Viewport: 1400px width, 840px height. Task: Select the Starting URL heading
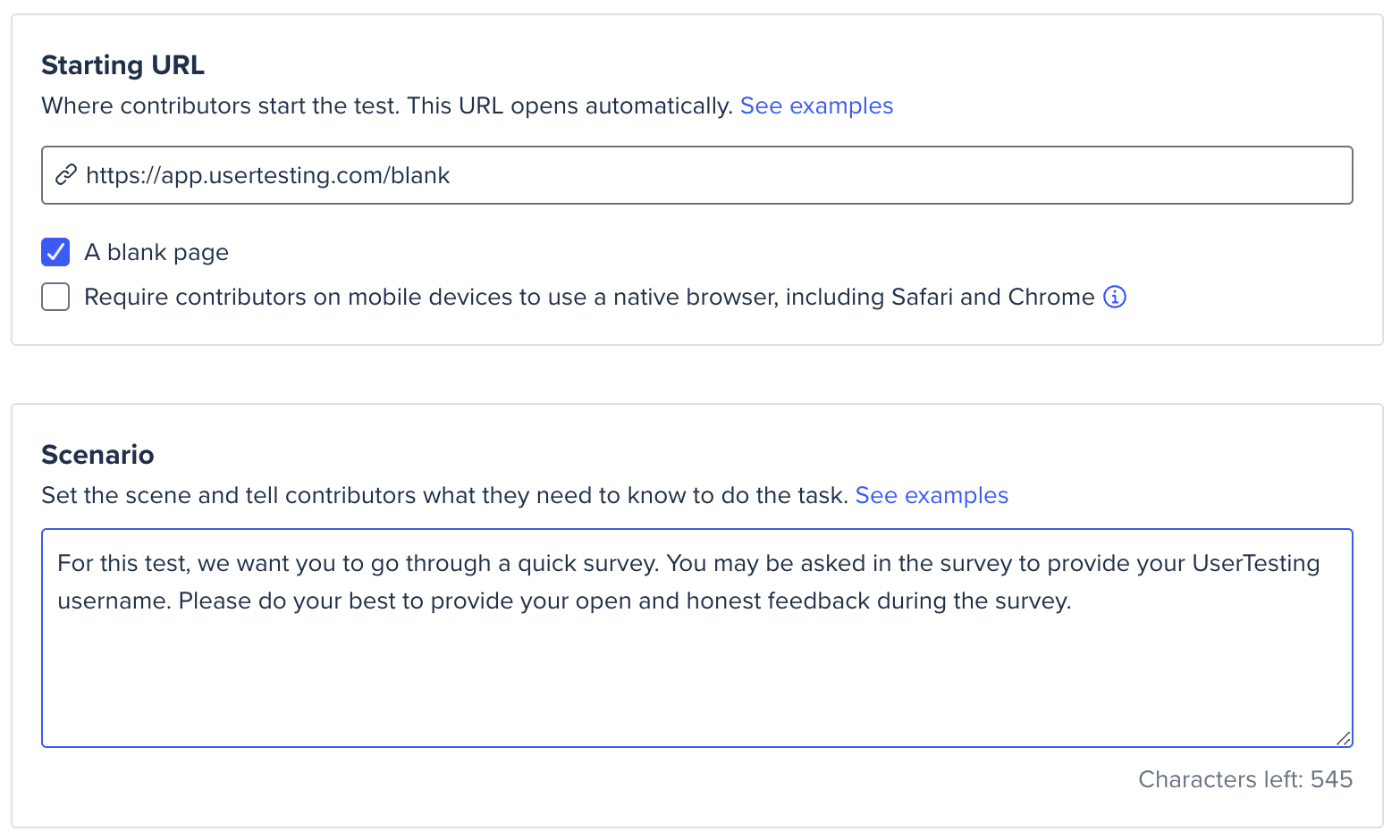123,65
